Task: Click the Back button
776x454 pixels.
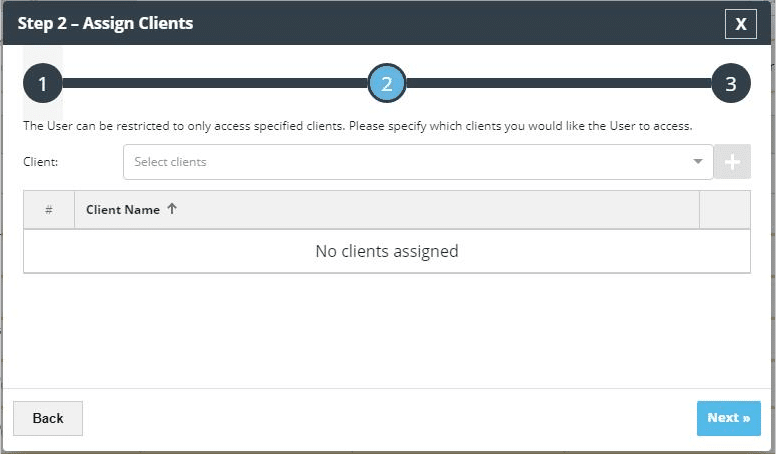Action: click(48, 418)
